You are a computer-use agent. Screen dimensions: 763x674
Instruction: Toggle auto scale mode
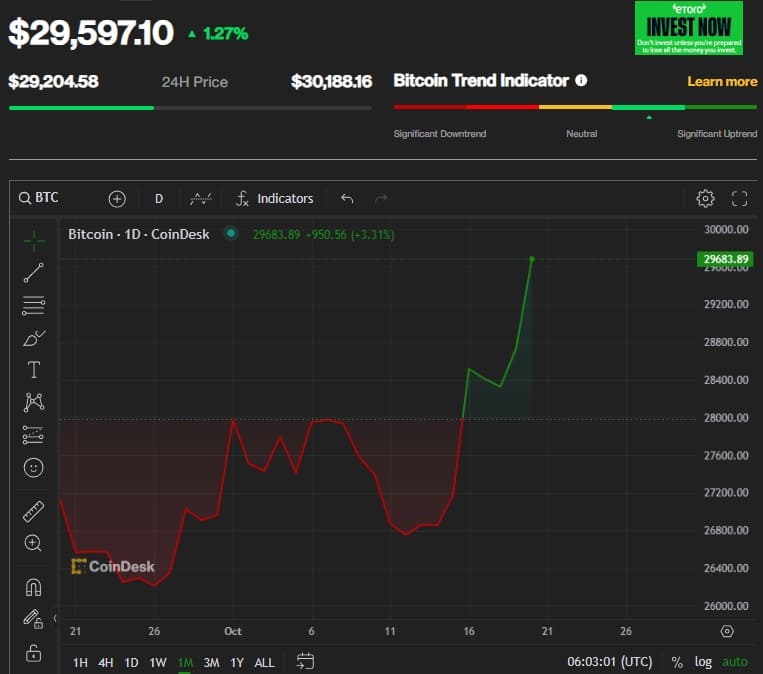coord(735,662)
